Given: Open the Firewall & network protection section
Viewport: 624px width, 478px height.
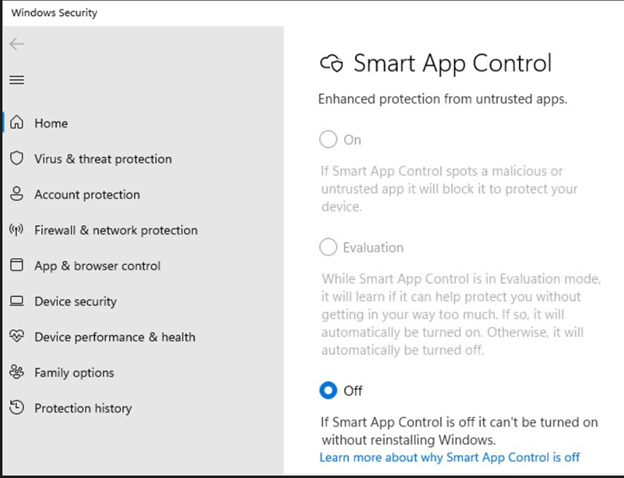Looking at the screenshot, I should click(x=116, y=230).
